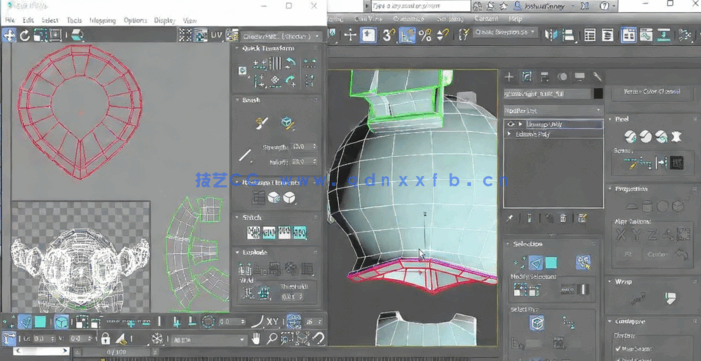Viewport: 701px width, 361px height.
Task: Click Align Horizontally icon in Quick Transform
Action: tap(260, 64)
